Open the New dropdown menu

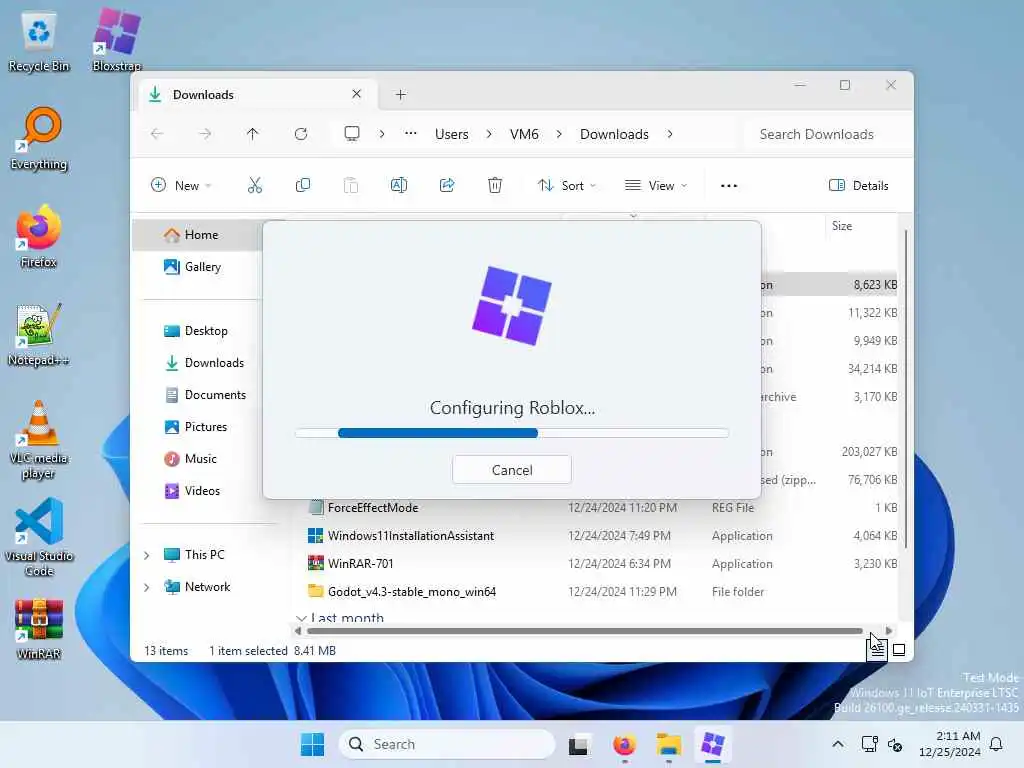click(x=181, y=185)
